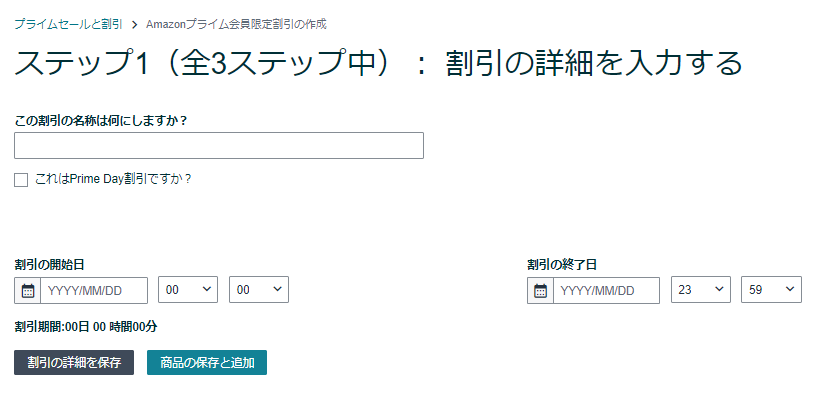Screen dimensions: 829x412
Task: Click the 商品の保存と追加 button
Action: (207, 362)
